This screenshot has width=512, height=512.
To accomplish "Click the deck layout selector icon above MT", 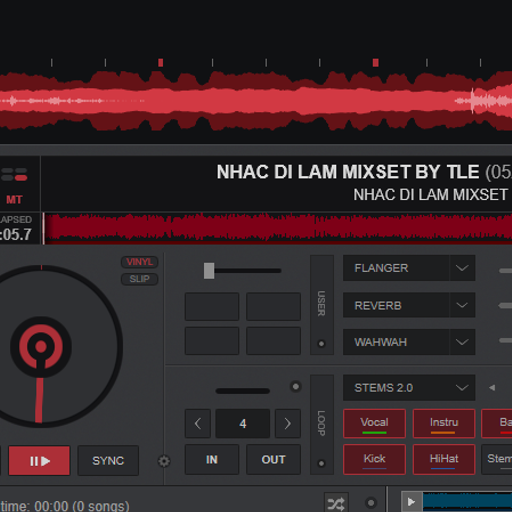I will [14, 174].
